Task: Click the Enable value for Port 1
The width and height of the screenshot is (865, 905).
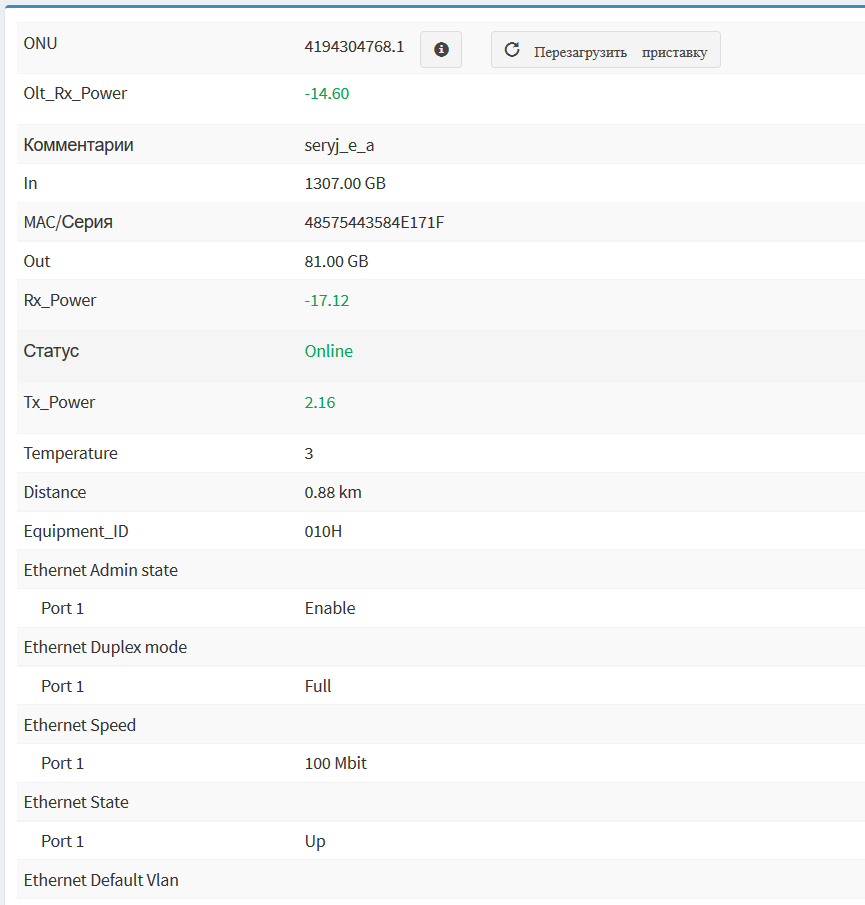Action: (x=330, y=609)
